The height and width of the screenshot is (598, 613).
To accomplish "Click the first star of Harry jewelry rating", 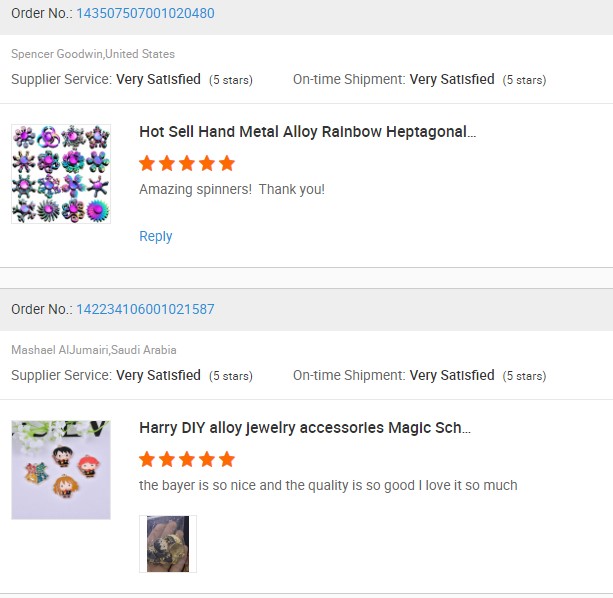I will point(147,459).
